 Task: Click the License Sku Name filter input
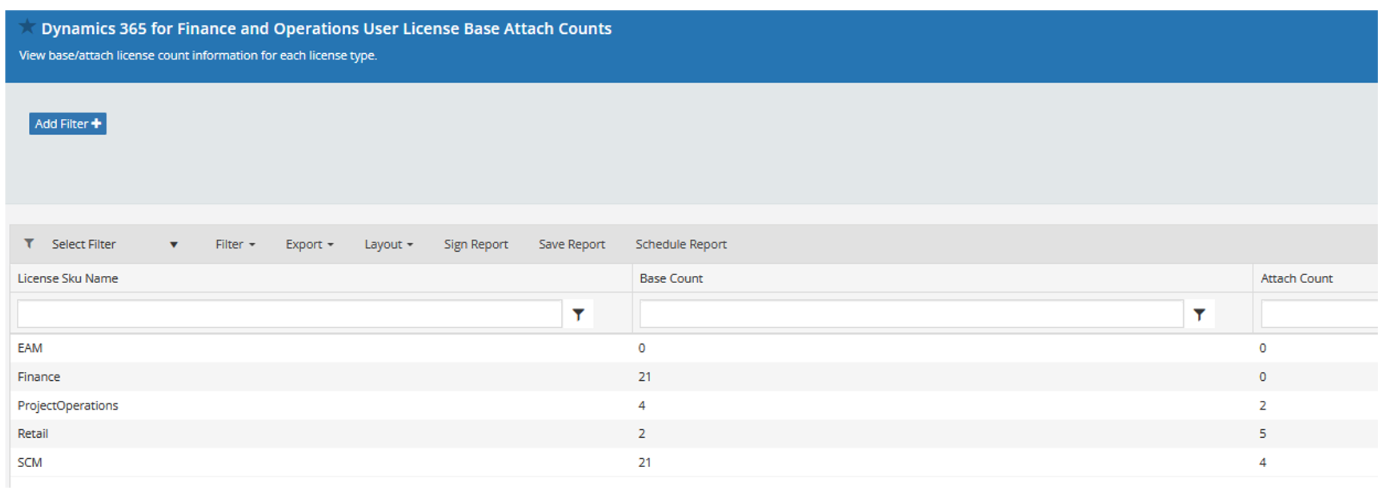(x=290, y=314)
